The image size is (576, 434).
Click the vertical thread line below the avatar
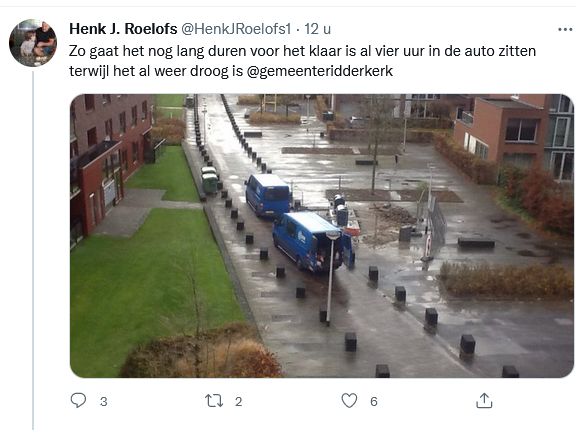33,251
